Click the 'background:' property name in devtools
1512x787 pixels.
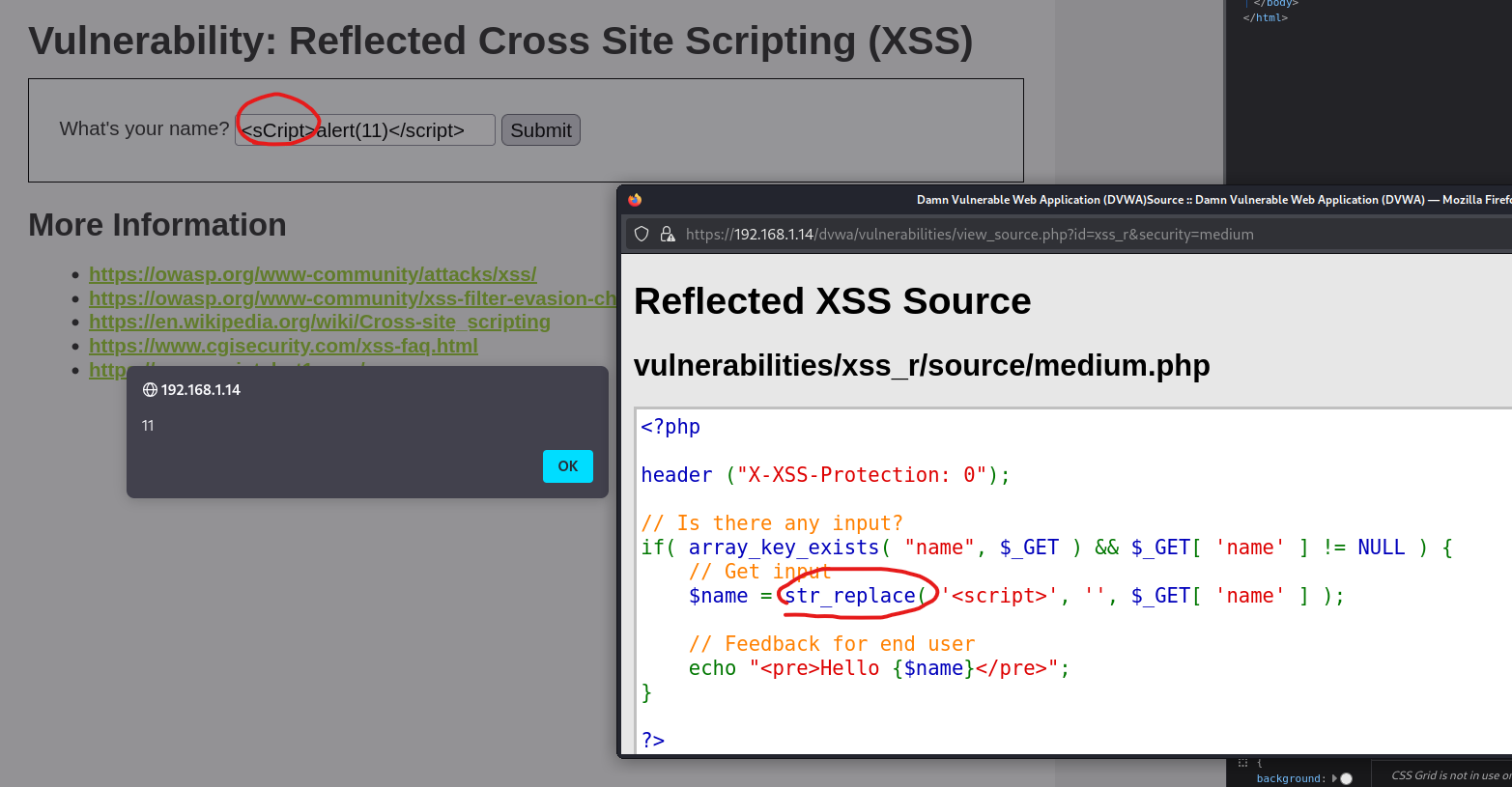pos(1292,778)
